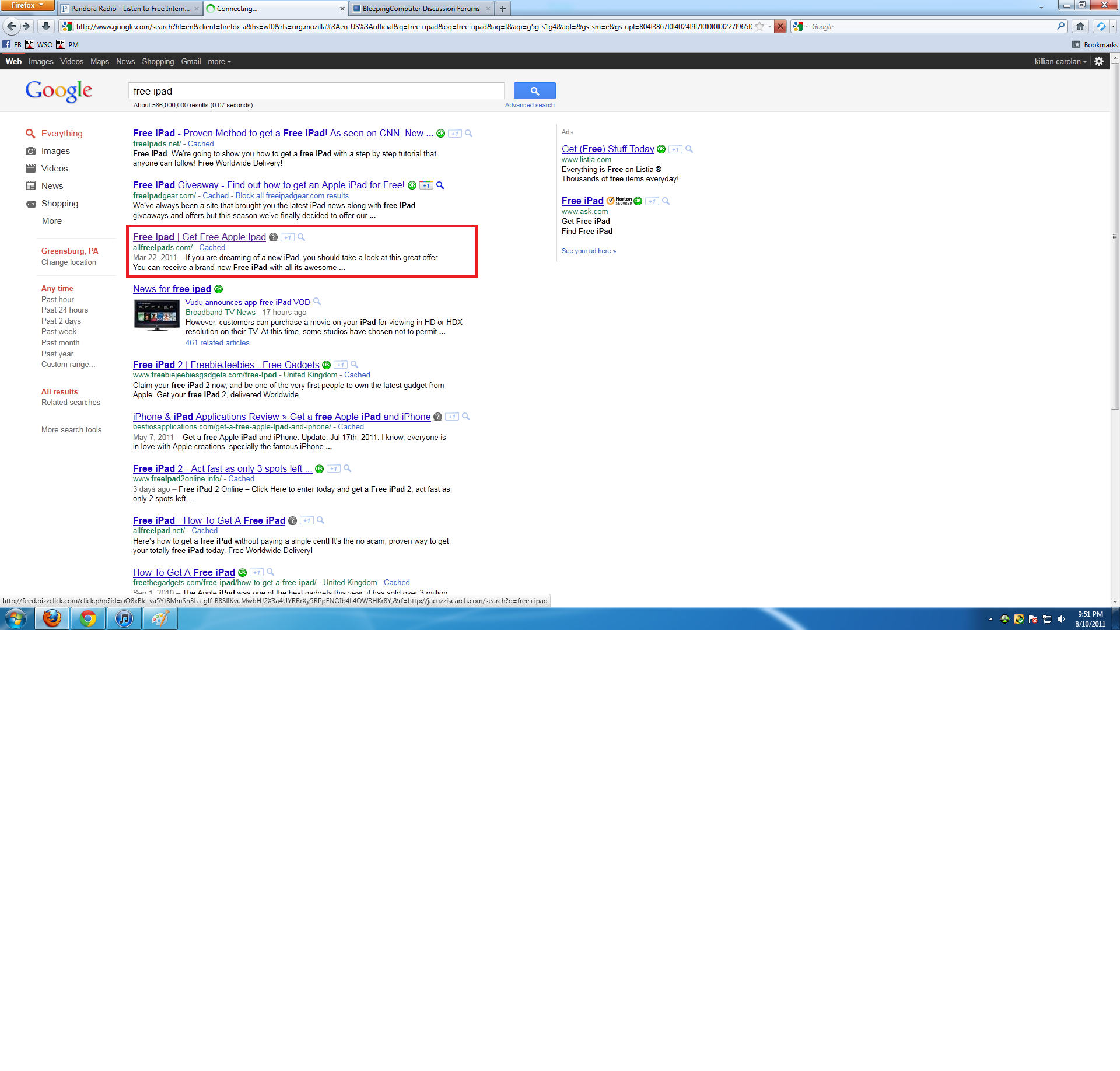Open Get (Free) Stuff Today ad
The width and height of the screenshot is (1120, 1071).
click(608, 149)
